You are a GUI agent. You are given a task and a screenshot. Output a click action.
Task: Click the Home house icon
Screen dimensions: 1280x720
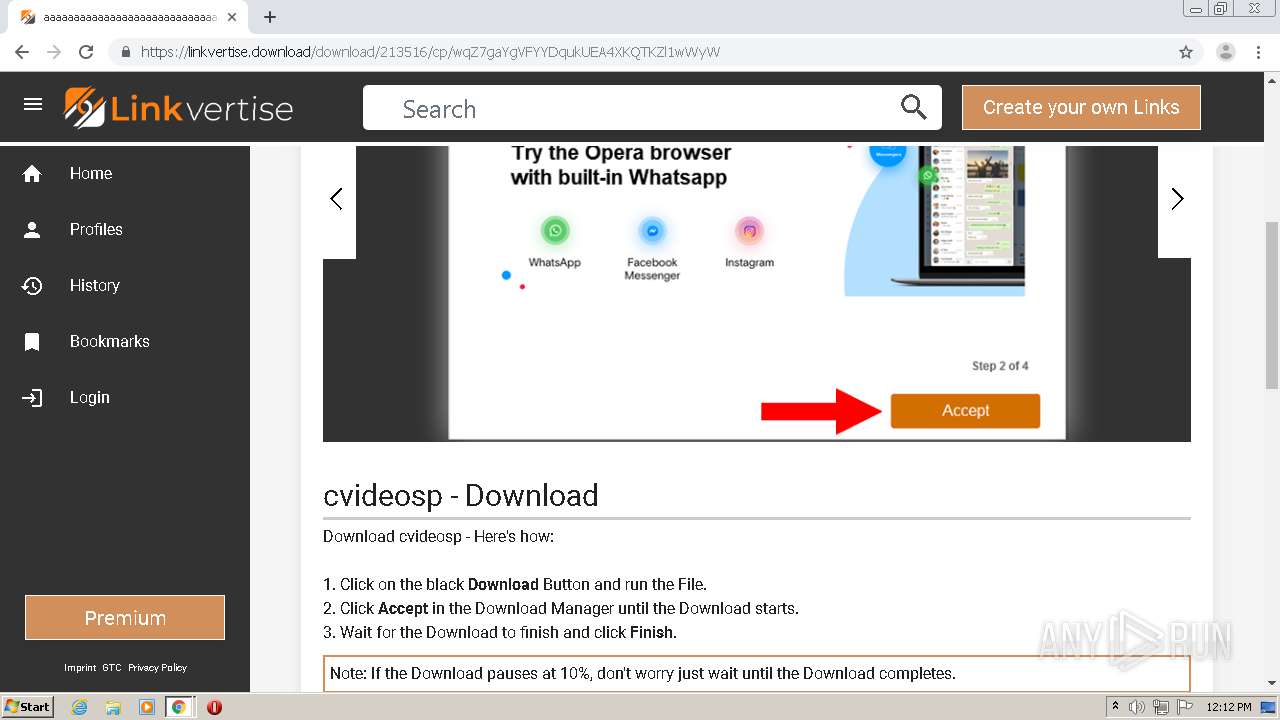coord(32,174)
